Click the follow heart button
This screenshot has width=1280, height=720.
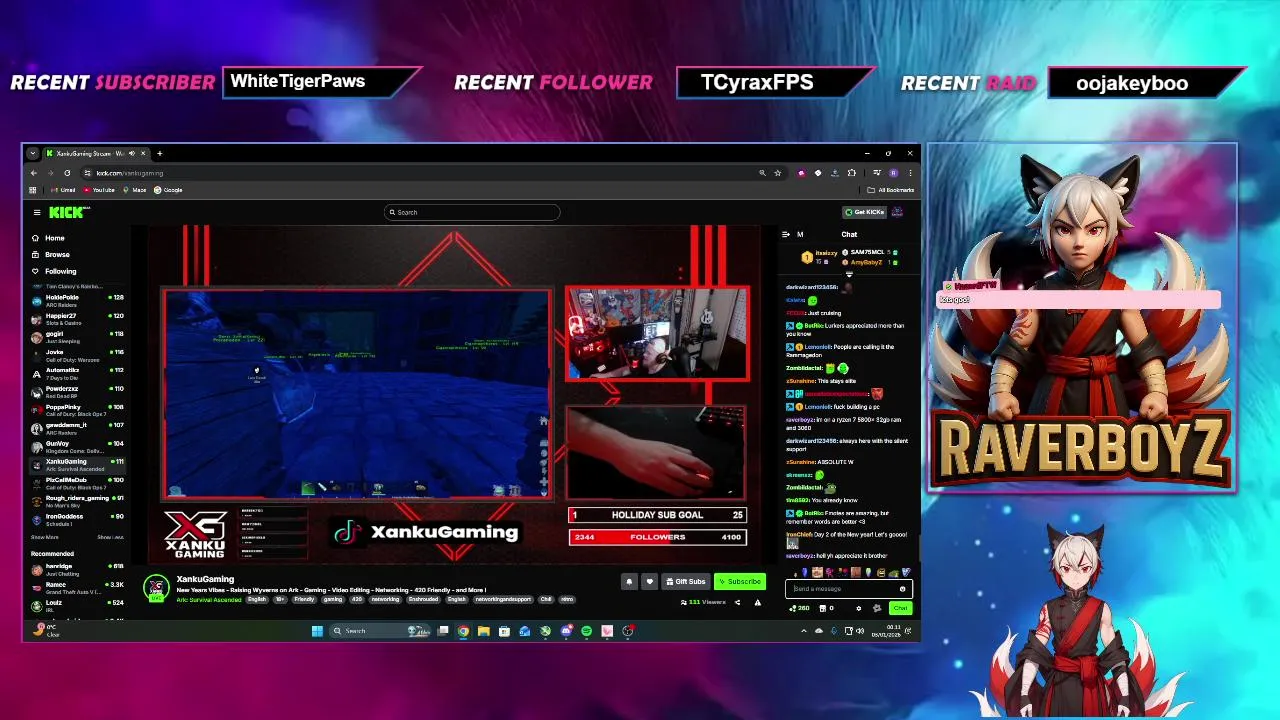point(649,582)
